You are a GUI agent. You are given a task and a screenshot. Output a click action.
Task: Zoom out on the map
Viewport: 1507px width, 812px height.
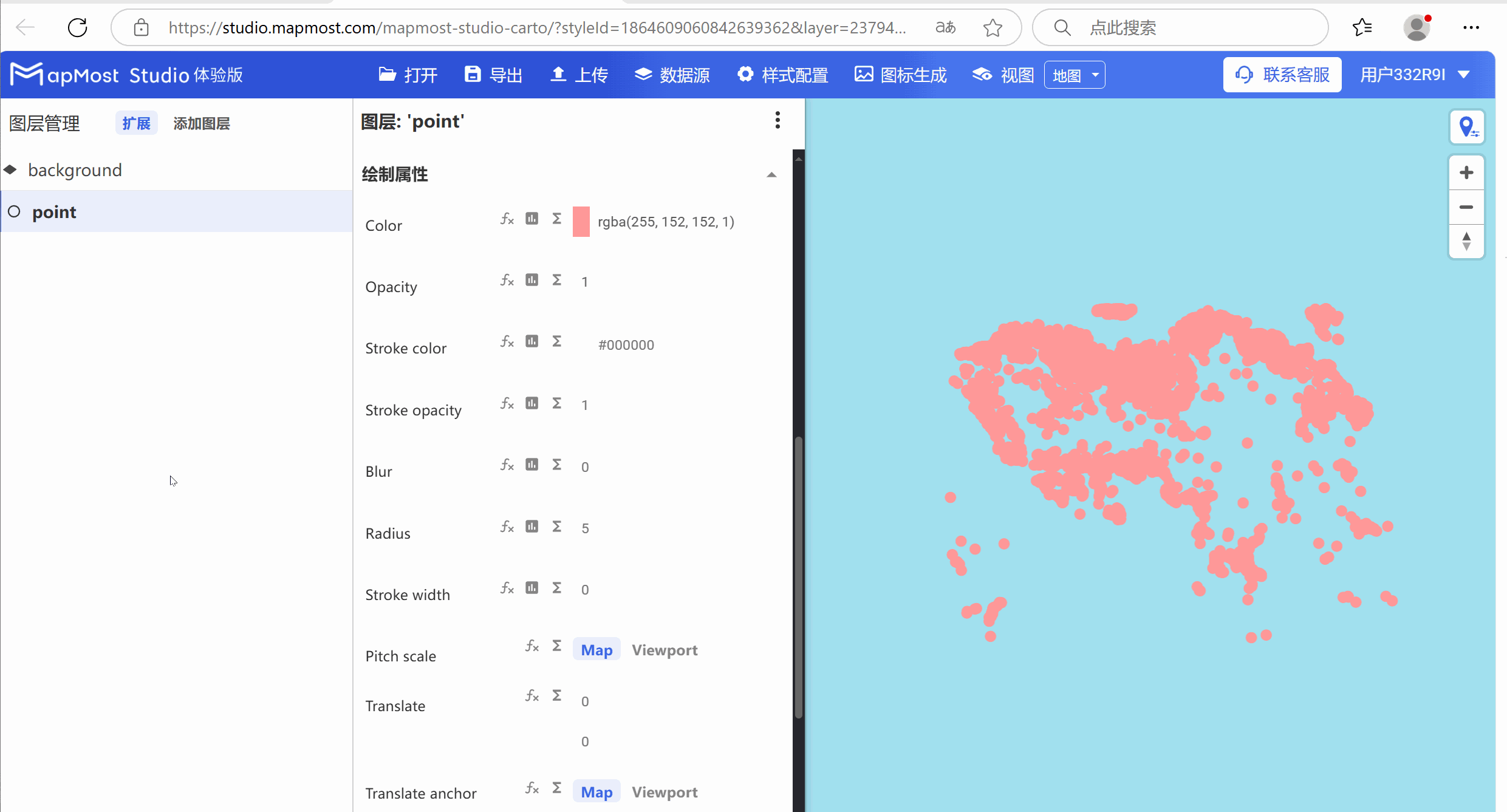pyautogui.click(x=1466, y=207)
